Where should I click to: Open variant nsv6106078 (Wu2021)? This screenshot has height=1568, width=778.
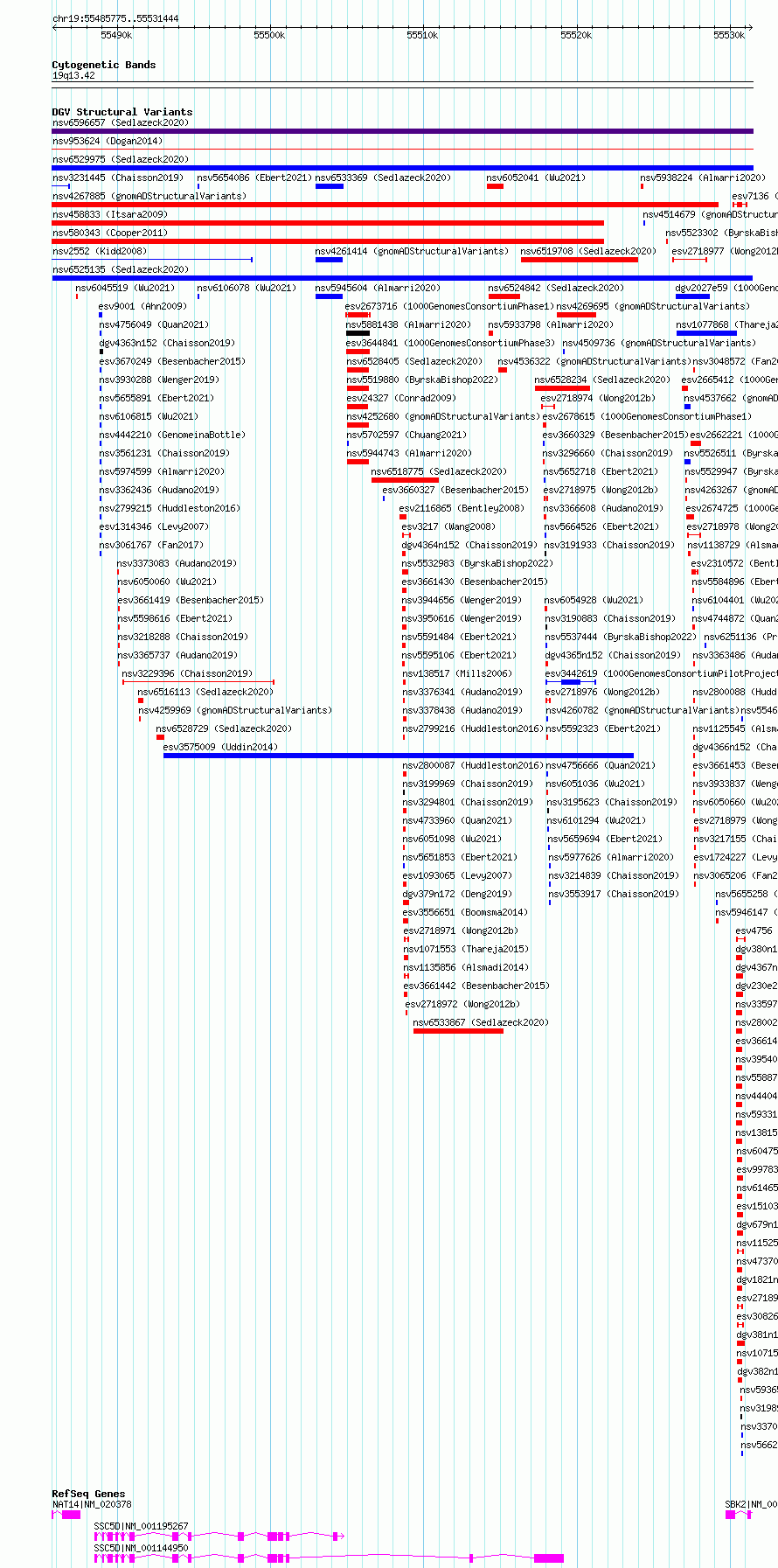[247, 288]
